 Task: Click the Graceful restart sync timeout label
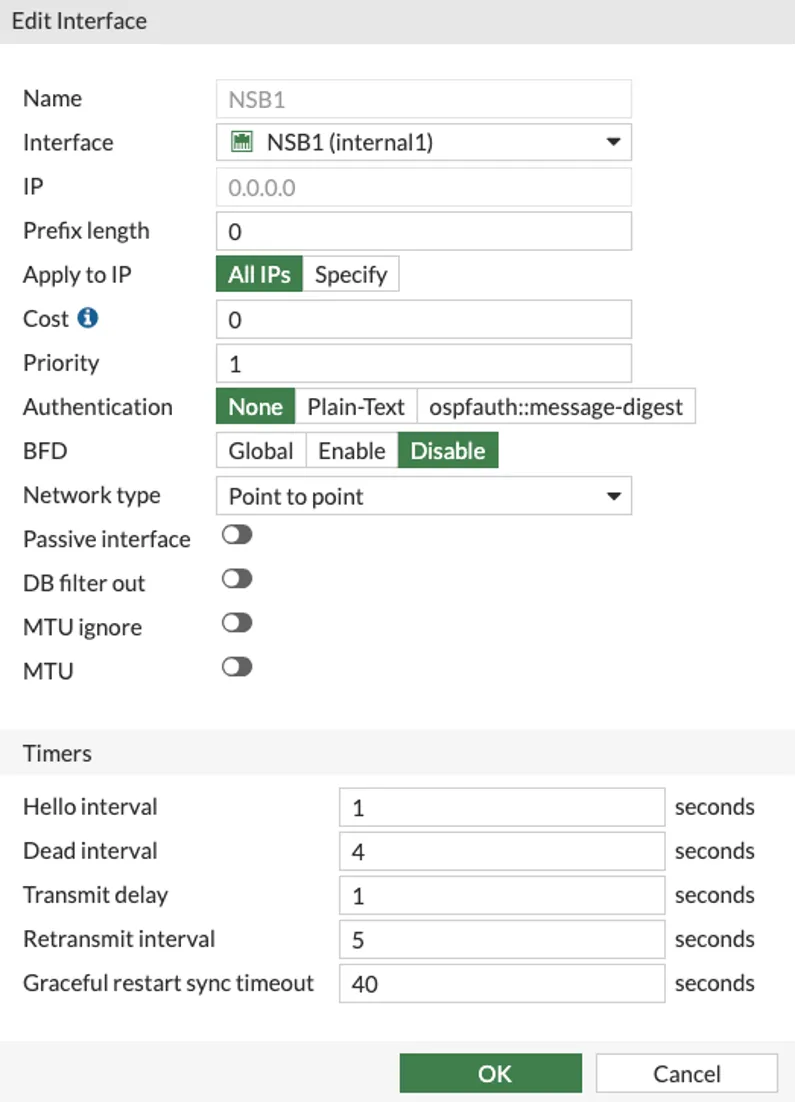169,983
